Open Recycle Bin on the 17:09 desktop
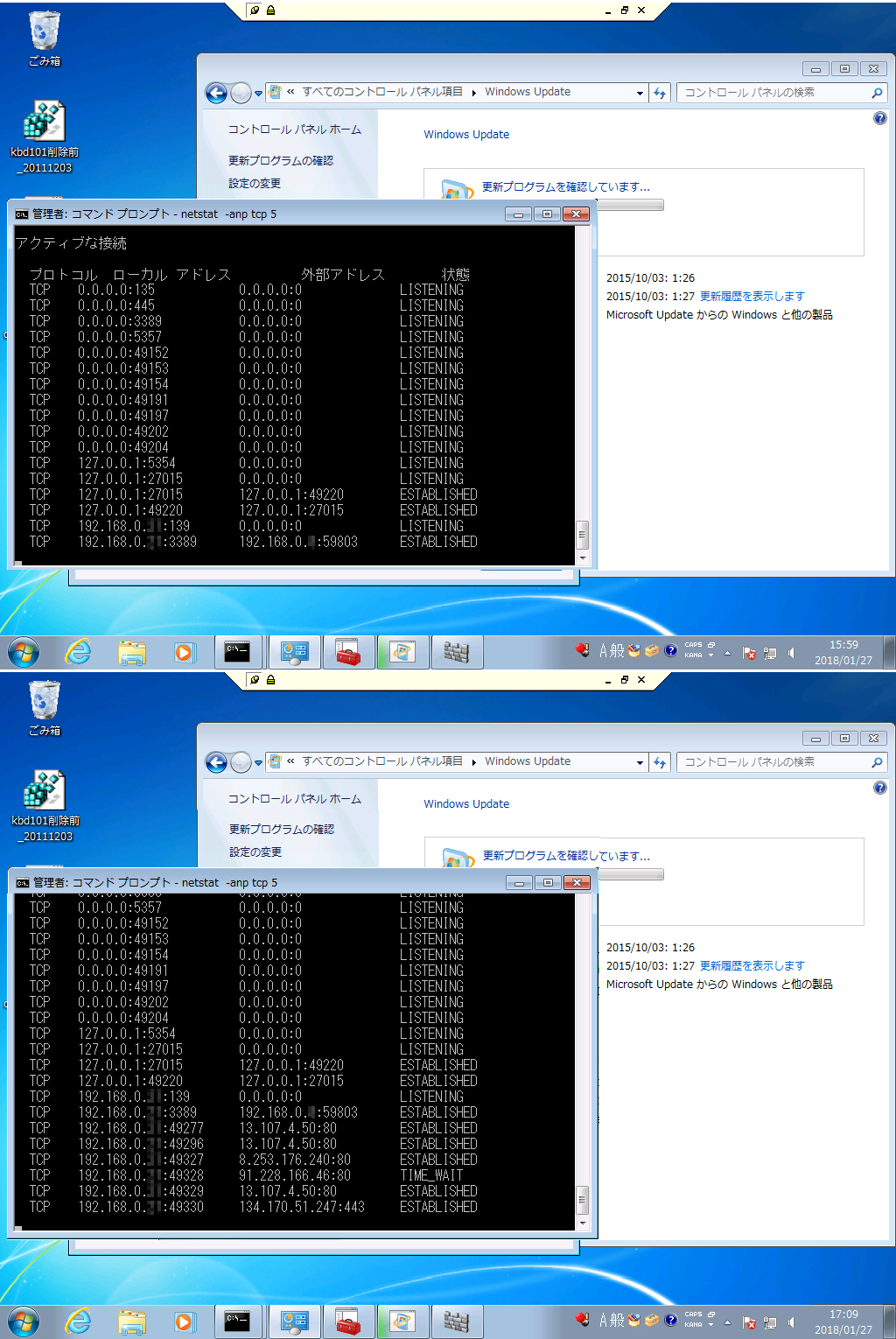This screenshot has height=1339, width=896. point(45,709)
